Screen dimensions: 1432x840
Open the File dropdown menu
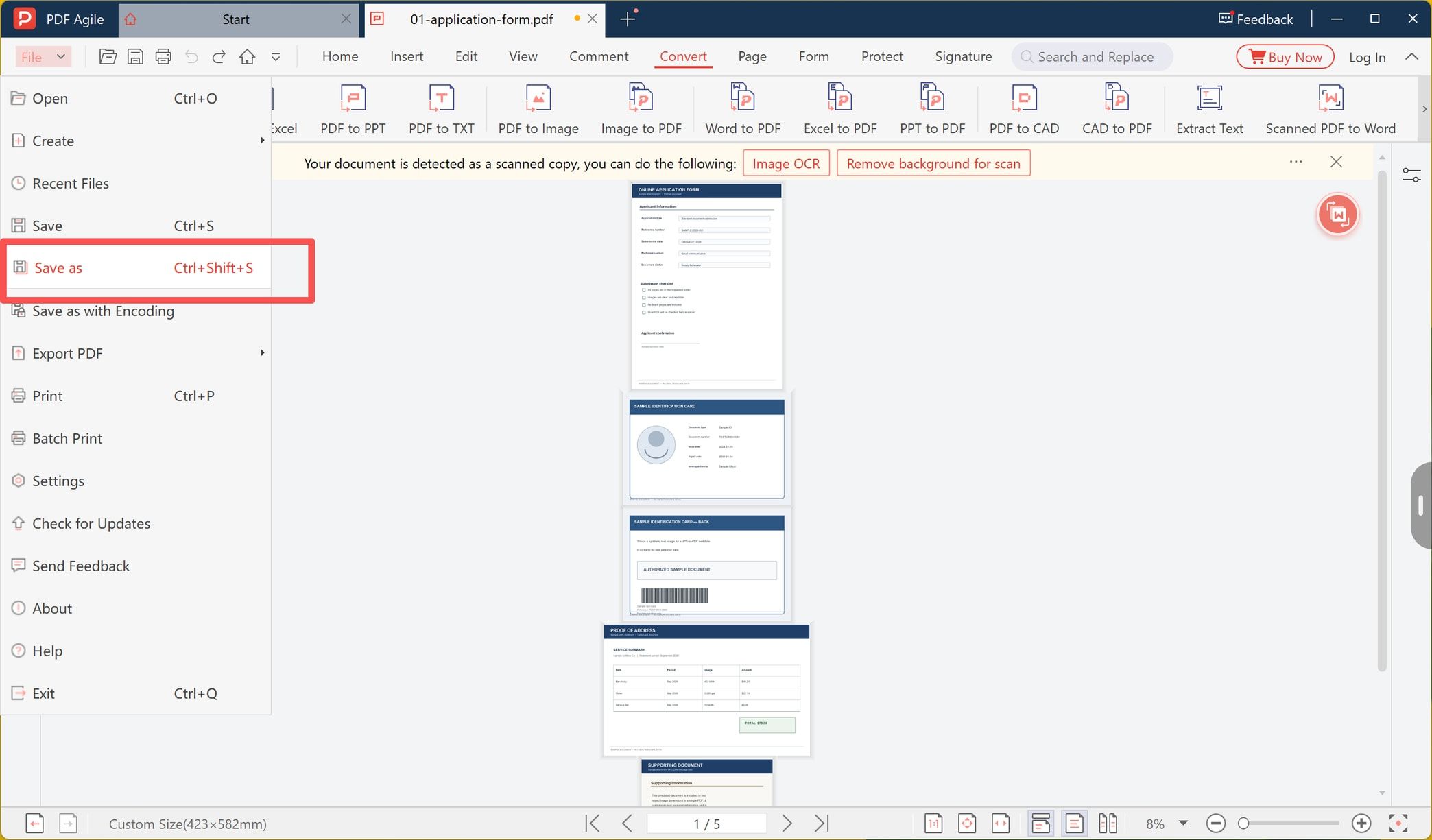point(43,57)
